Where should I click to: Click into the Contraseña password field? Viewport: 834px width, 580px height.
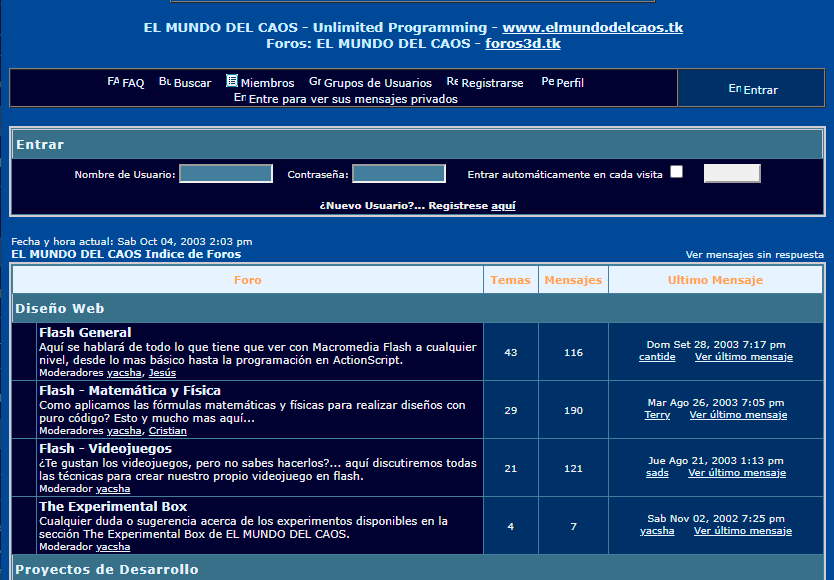pyautogui.click(x=399, y=174)
